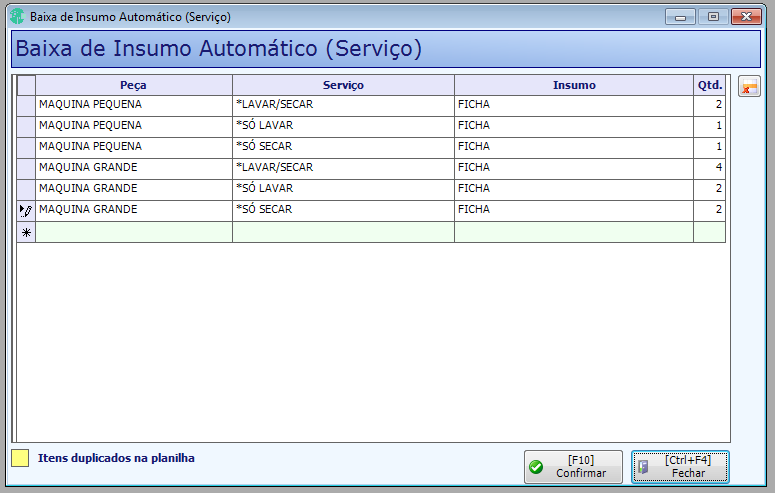775x493 pixels.
Task: Maximize the Baixa de Insumo window
Action: (x=713, y=16)
